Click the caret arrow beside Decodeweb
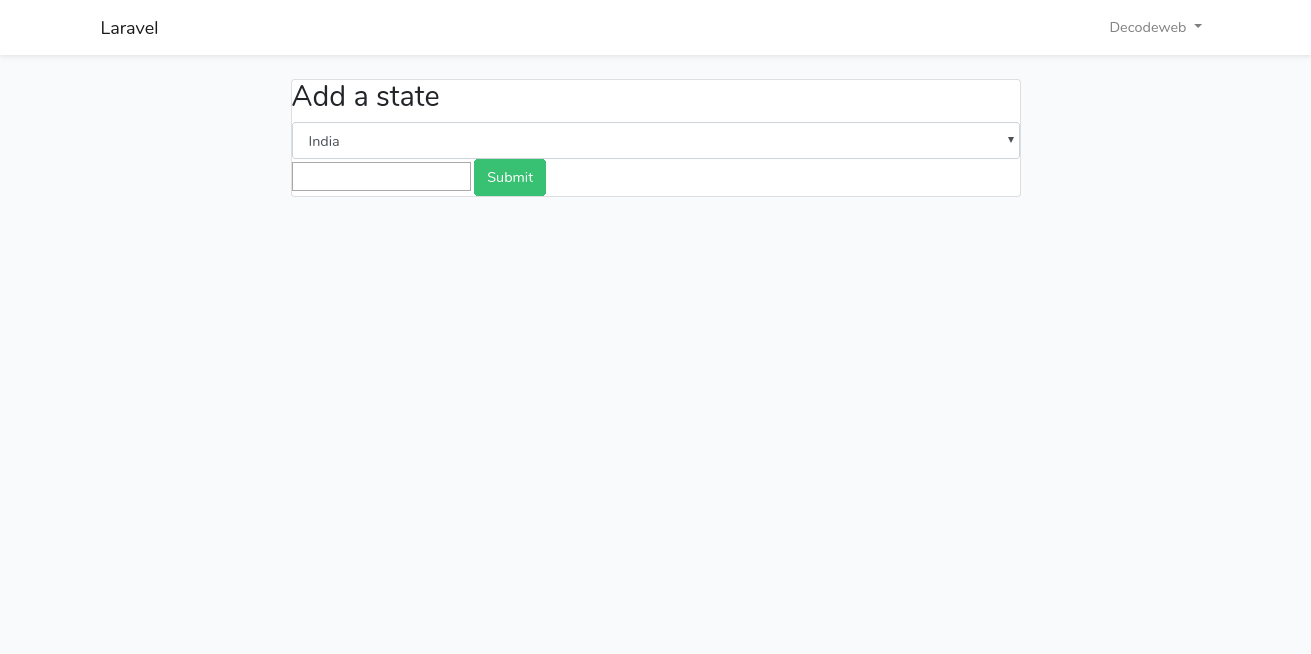The width and height of the screenshot is (1311, 654). (x=1197, y=27)
